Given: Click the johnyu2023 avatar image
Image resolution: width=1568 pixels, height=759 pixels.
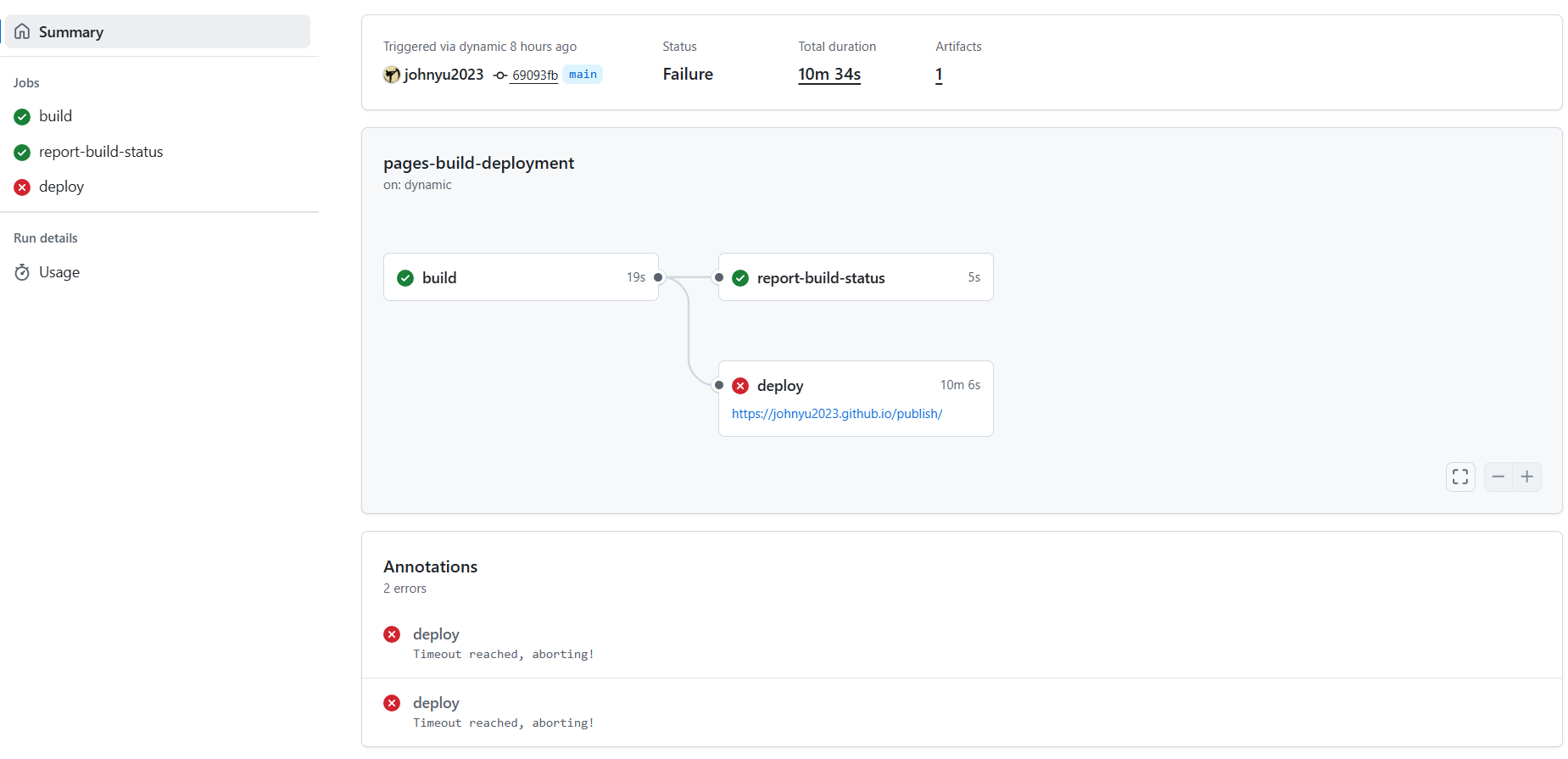Looking at the screenshot, I should [391, 75].
